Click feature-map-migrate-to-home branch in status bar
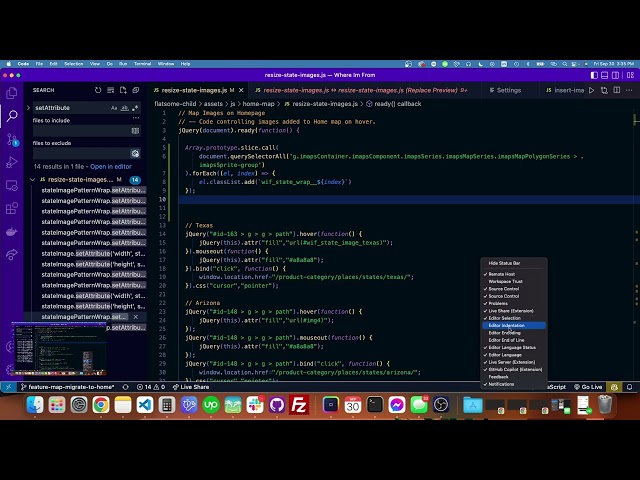This screenshot has height=480, width=640. click(x=67, y=387)
